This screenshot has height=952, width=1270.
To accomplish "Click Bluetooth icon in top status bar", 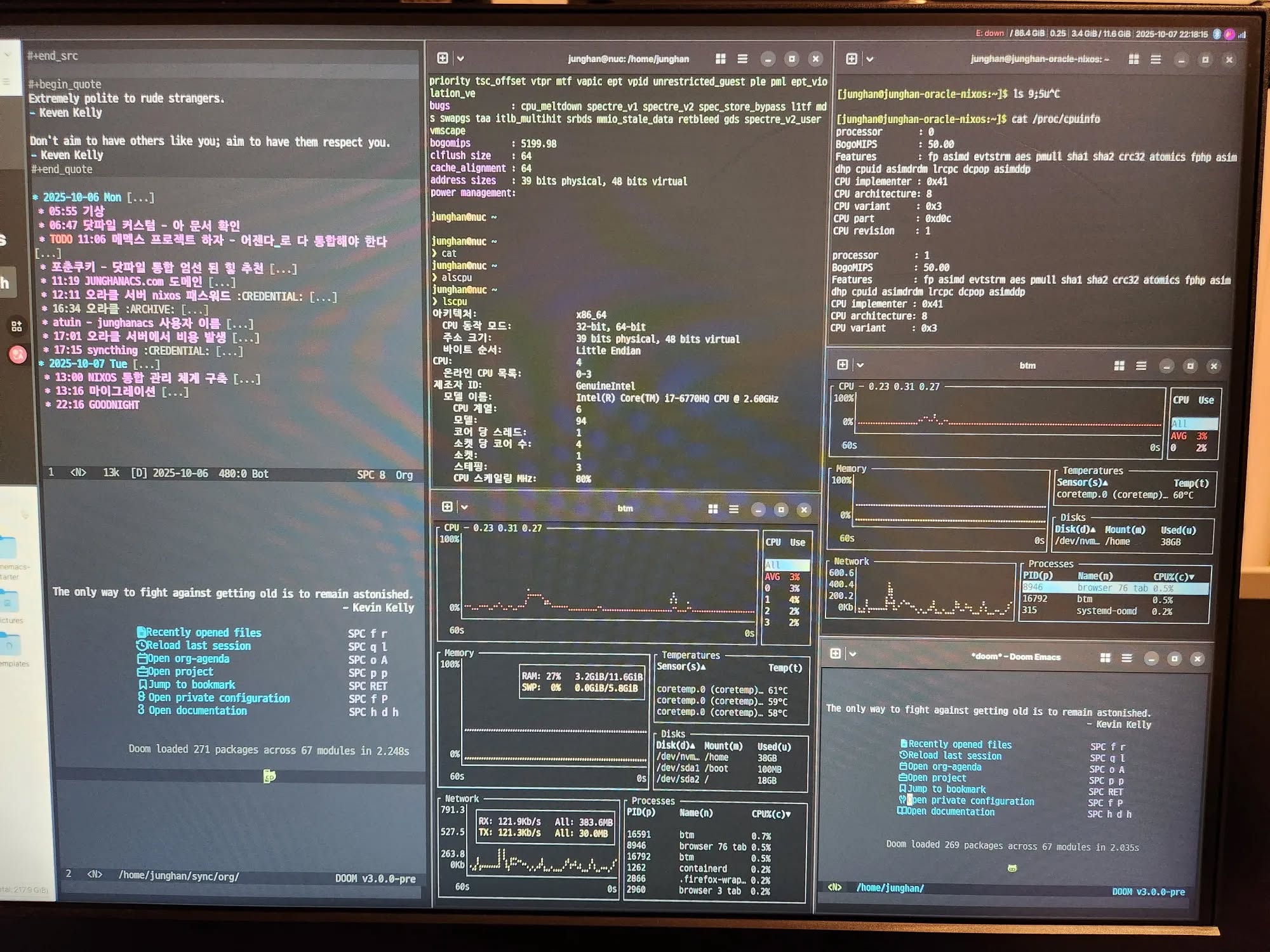I will coord(1217,34).
